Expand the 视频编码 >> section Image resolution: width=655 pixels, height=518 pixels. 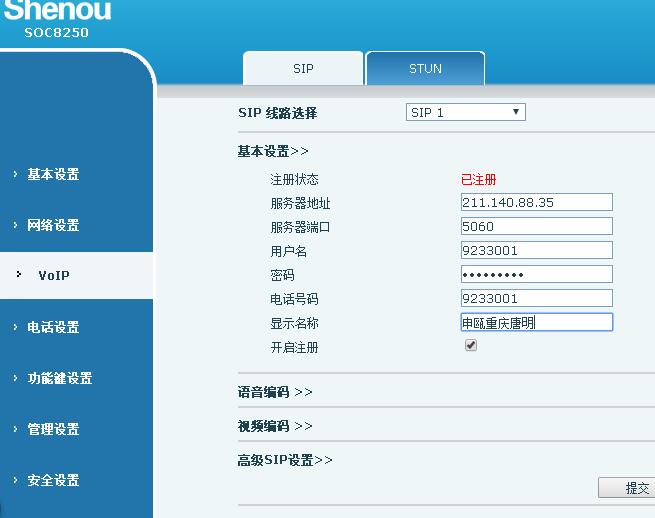pos(275,426)
